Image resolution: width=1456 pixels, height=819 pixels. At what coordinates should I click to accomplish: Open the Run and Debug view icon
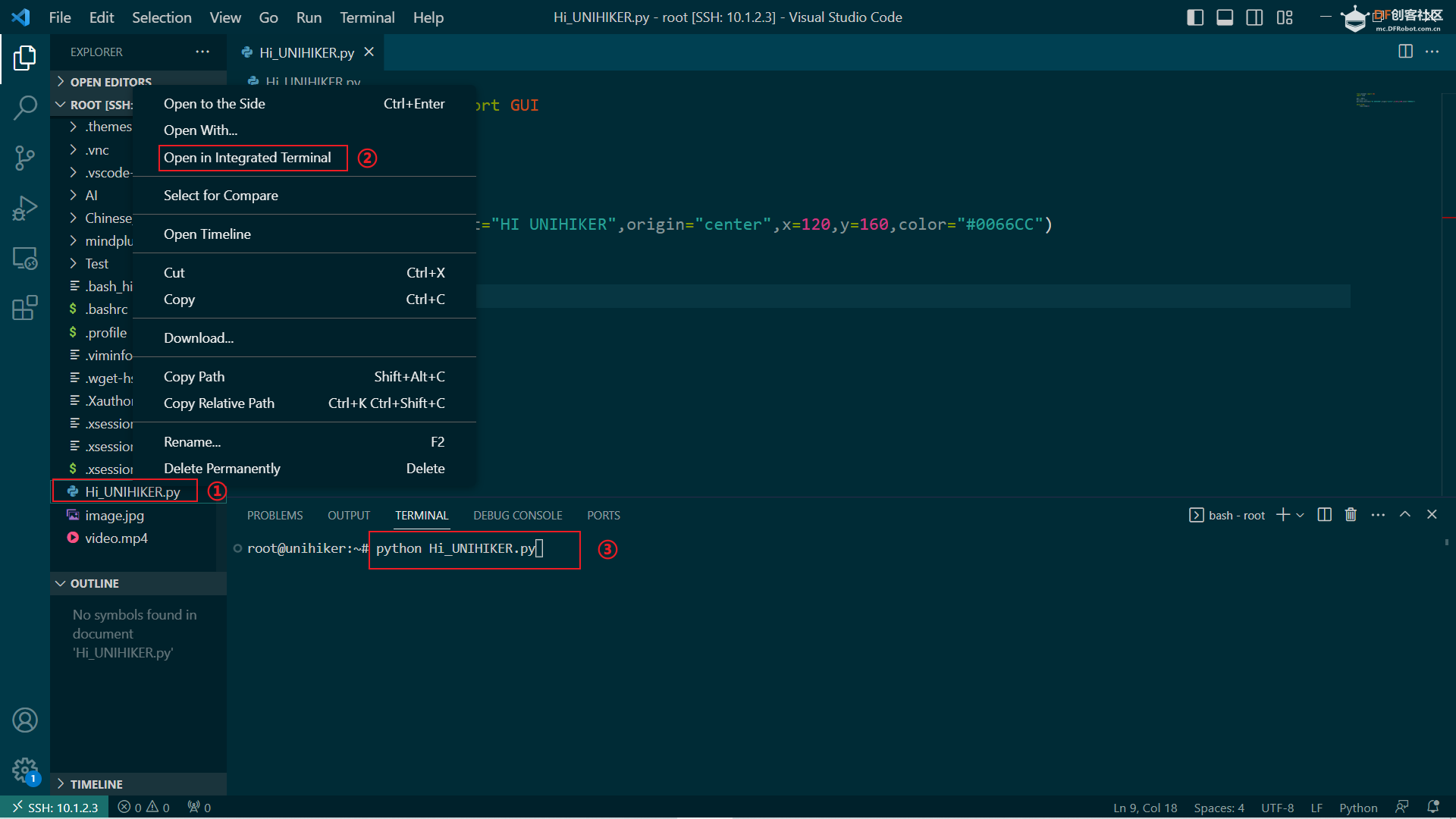tap(24, 208)
